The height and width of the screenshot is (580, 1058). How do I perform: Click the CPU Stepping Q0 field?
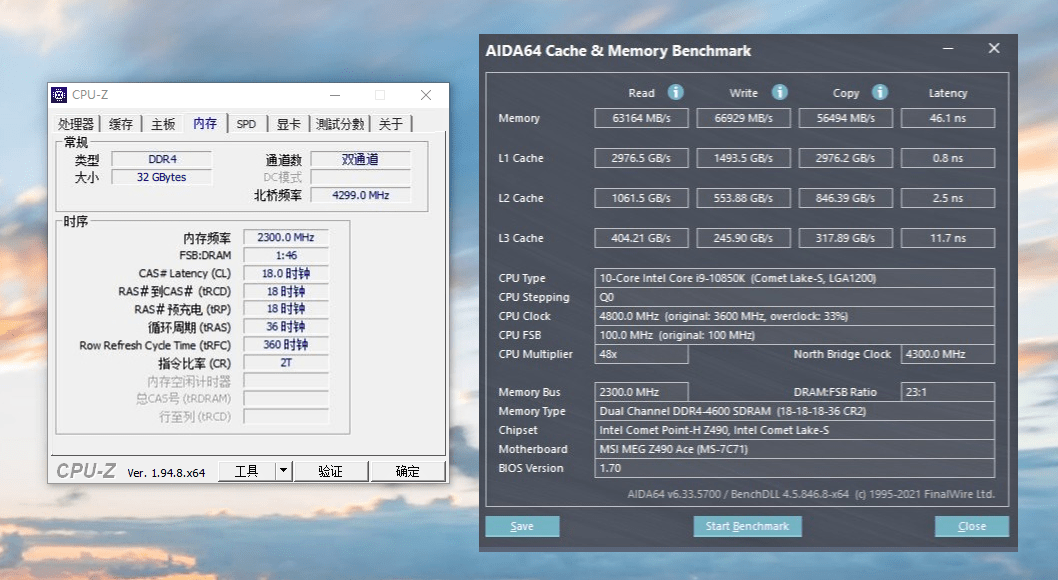pyautogui.click(x=794, y=297)
